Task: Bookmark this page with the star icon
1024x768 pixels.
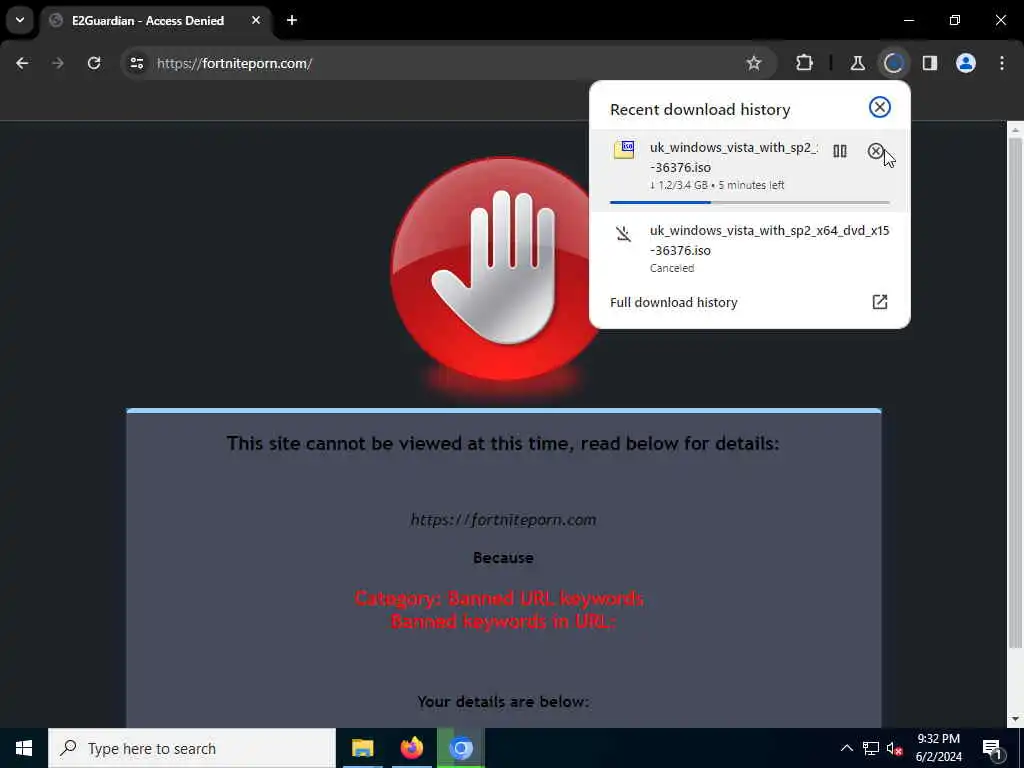Action: (x=754, y=63)
